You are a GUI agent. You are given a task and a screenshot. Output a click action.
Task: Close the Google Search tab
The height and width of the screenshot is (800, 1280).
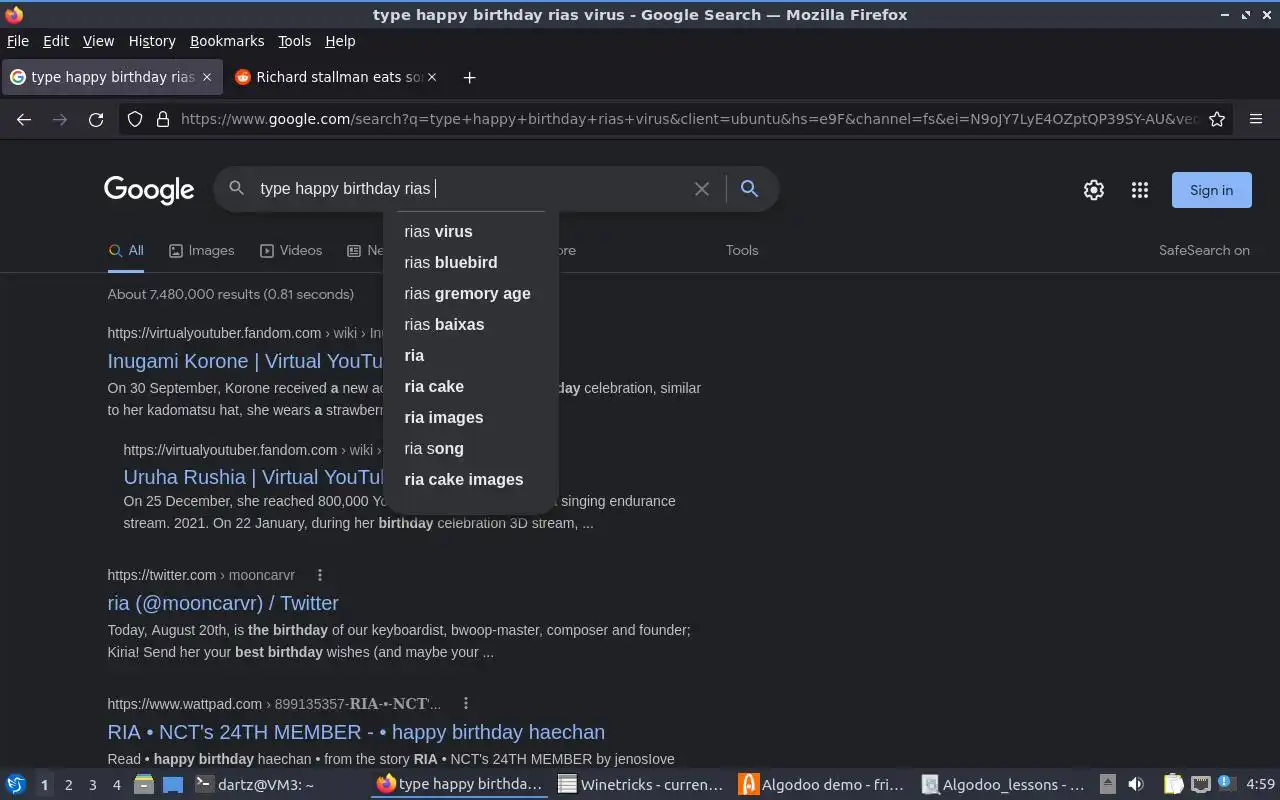[207, 77]
